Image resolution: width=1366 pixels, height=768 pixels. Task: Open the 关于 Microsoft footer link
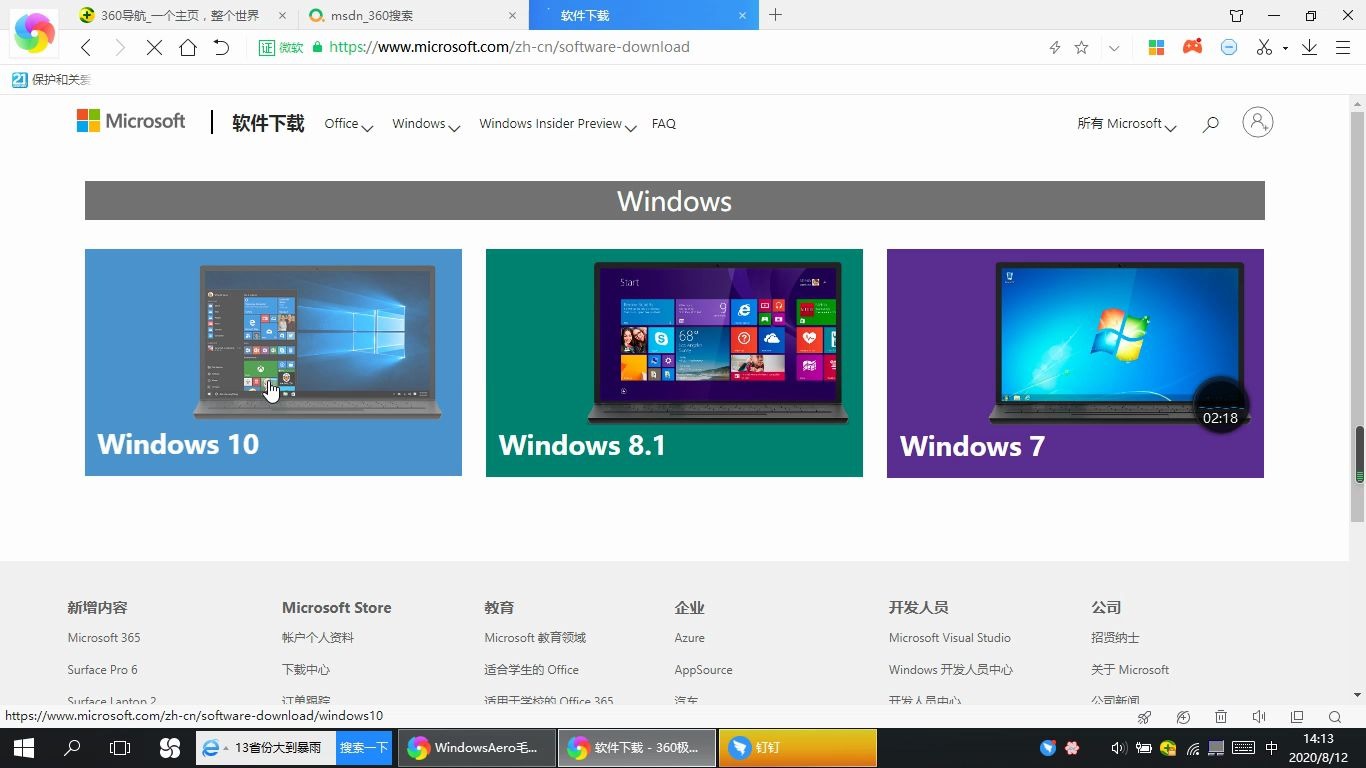pyautogui.click(x=1130, y=670)
